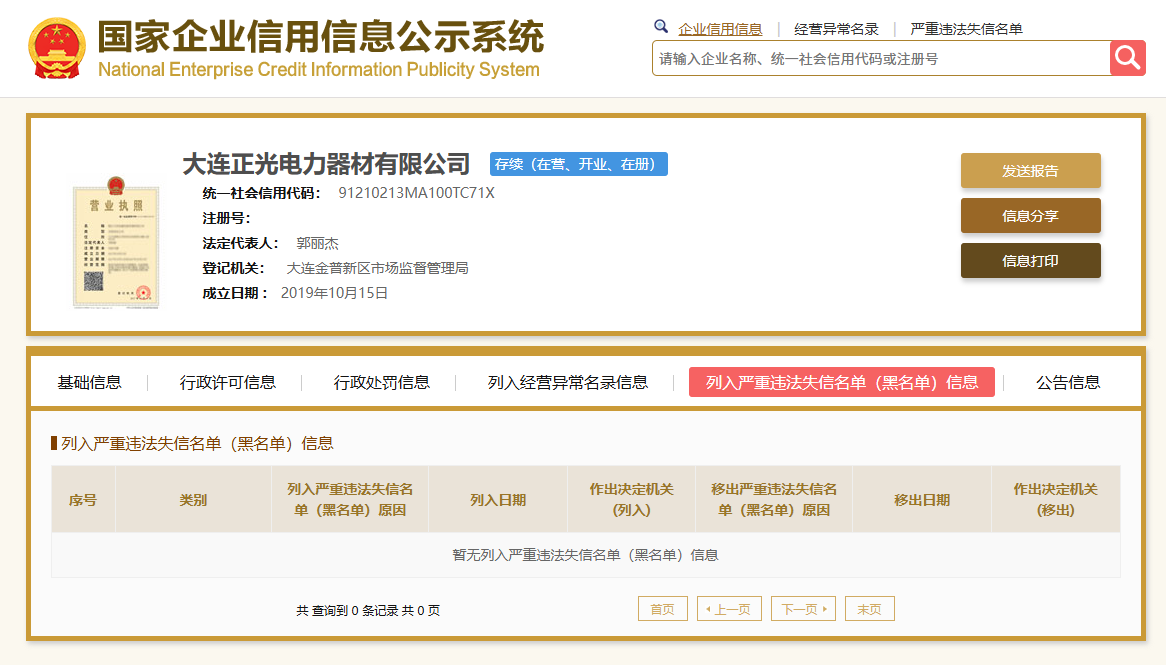Focus the enterprise name search field
The height and width of the screenshot is (665, 1166).
point(881,58)
